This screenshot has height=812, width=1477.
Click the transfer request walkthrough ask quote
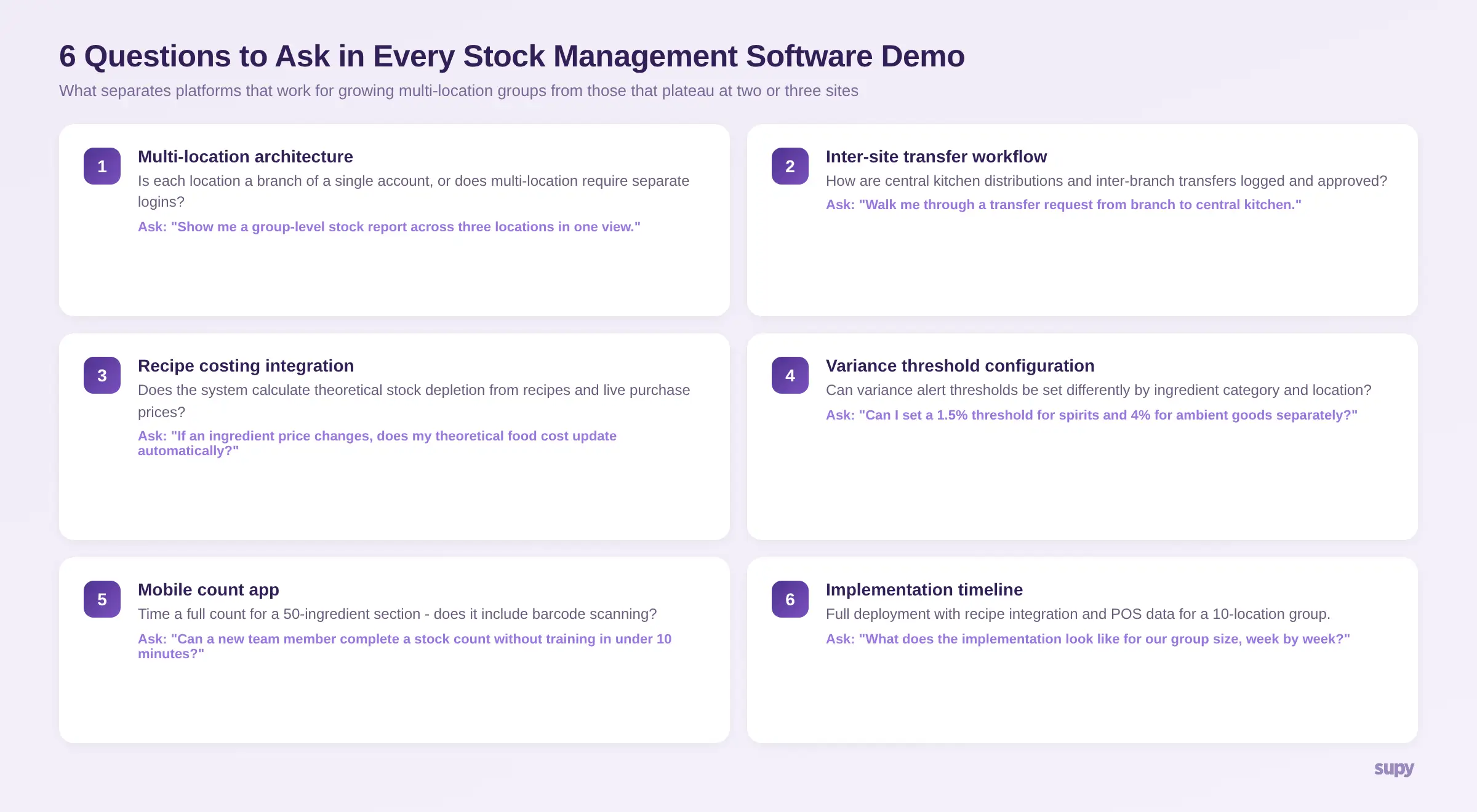tap(1063, 204)
